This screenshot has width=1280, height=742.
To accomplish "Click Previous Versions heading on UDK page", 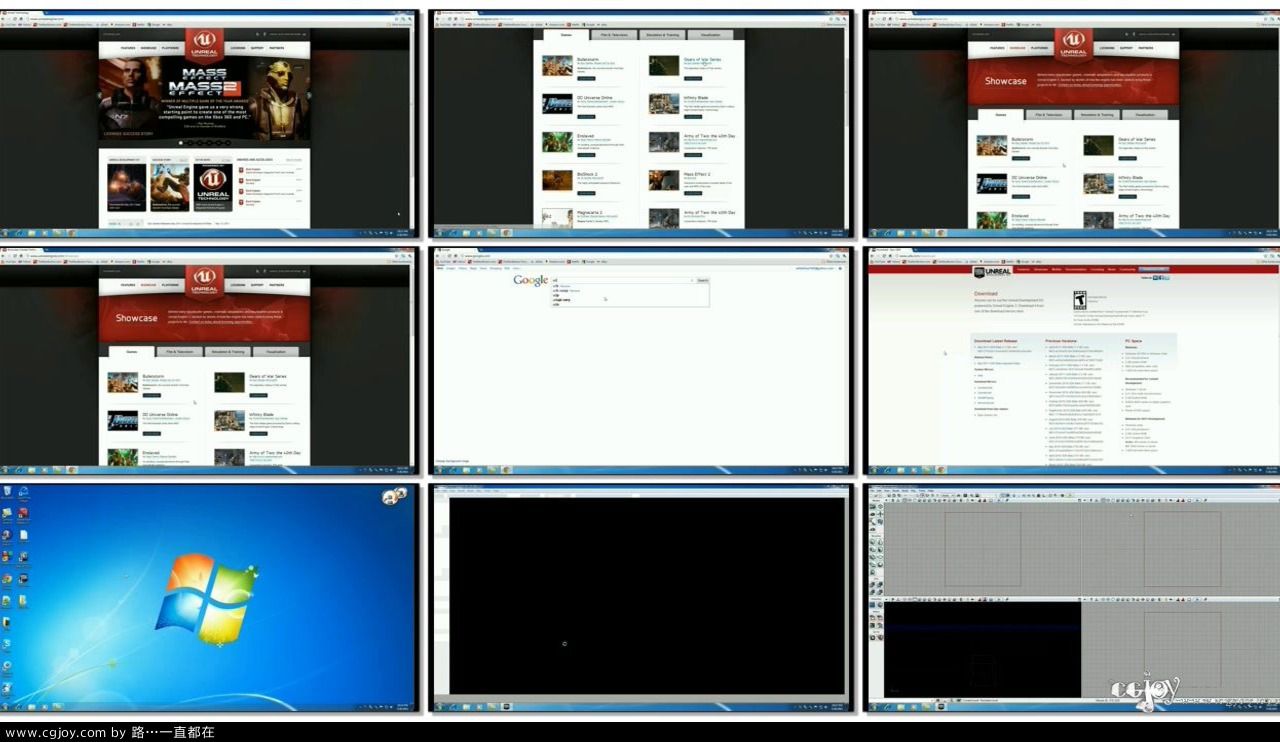I will point(1063,340).
